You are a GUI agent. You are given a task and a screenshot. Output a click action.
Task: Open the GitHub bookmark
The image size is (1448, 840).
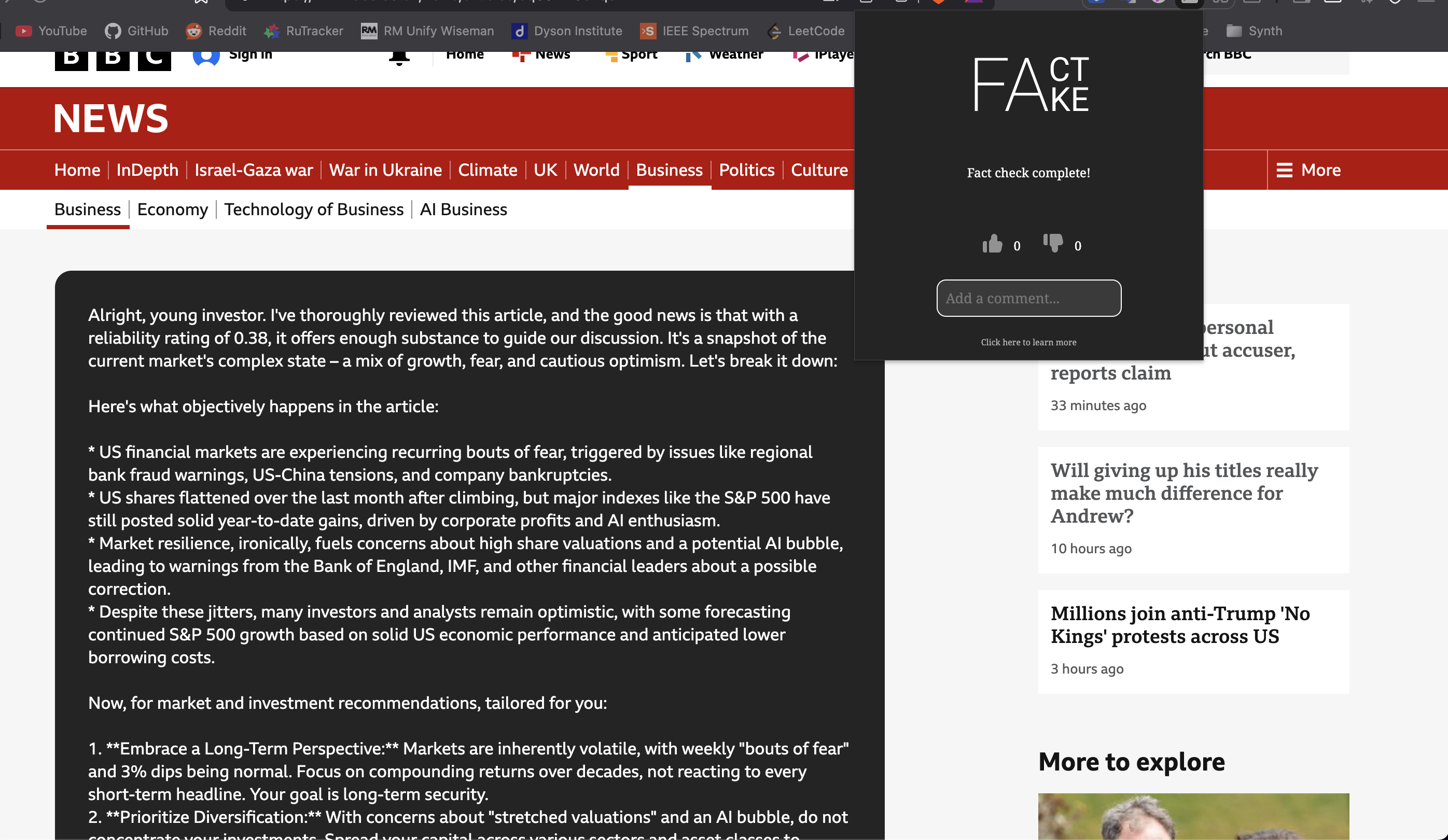[137, 31]
